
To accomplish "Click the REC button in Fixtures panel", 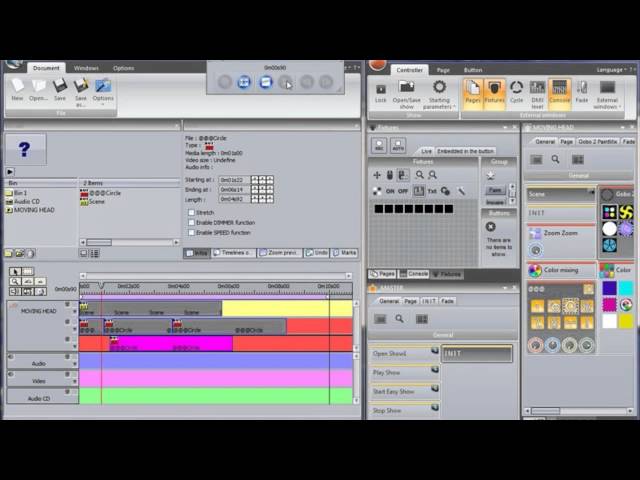I will coord(379,145).
